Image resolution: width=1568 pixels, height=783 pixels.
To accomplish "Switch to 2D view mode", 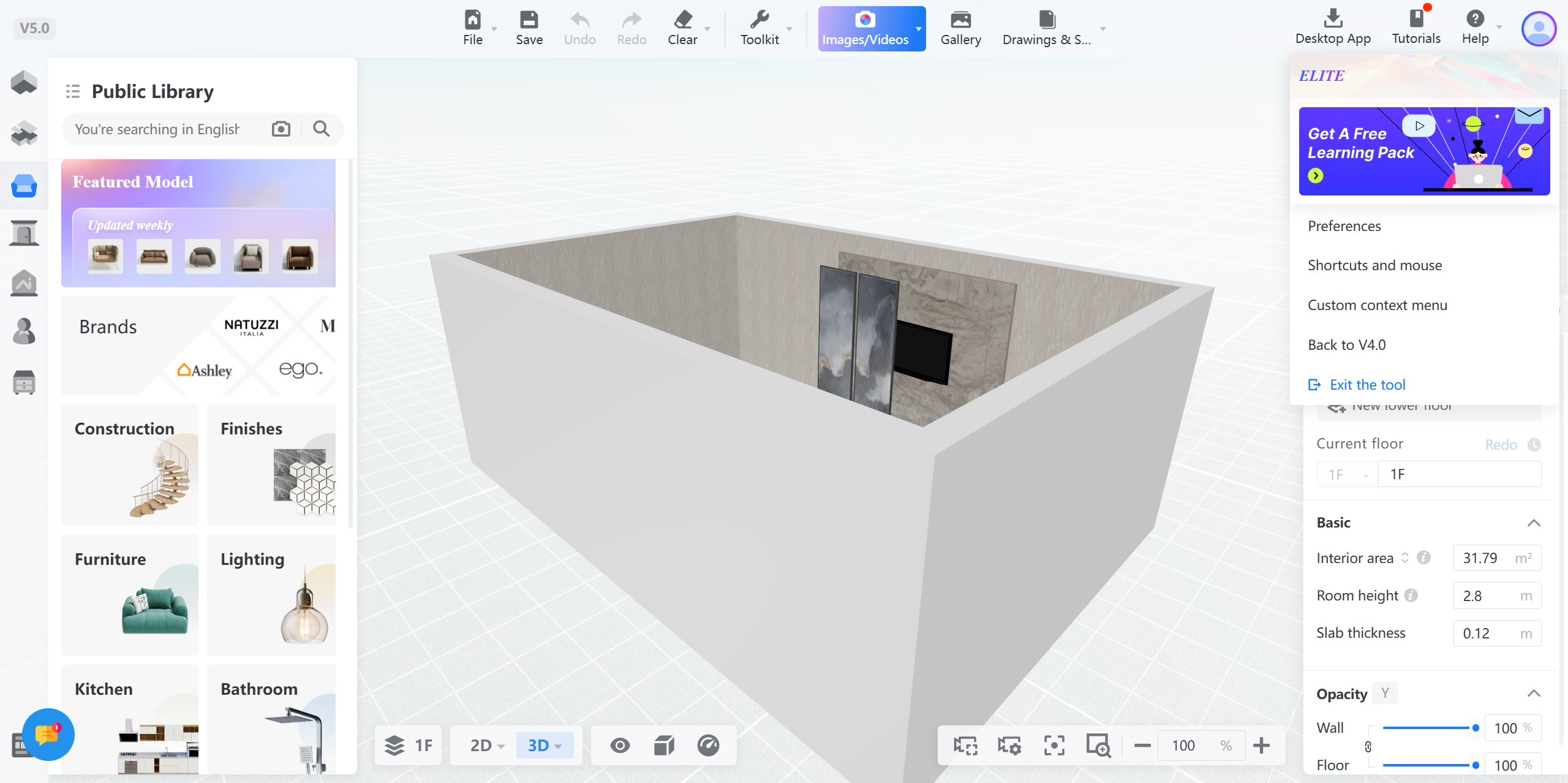I will [481, 745].
